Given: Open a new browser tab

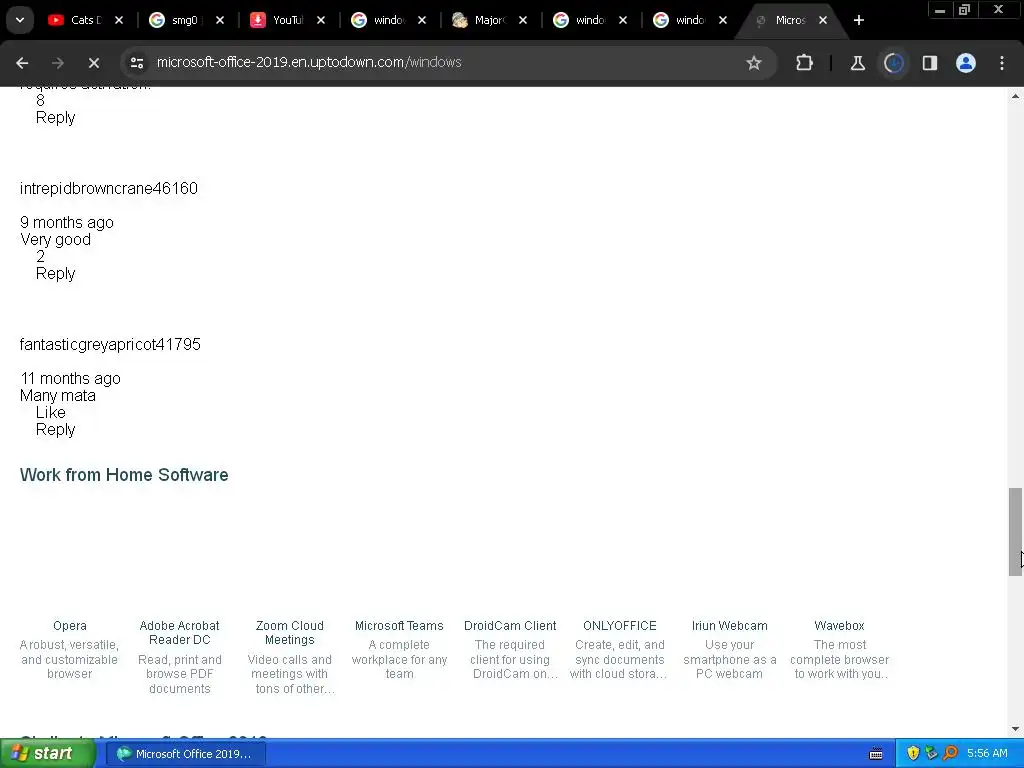Looking at the screenshot, I should click(x=859, y=20).
